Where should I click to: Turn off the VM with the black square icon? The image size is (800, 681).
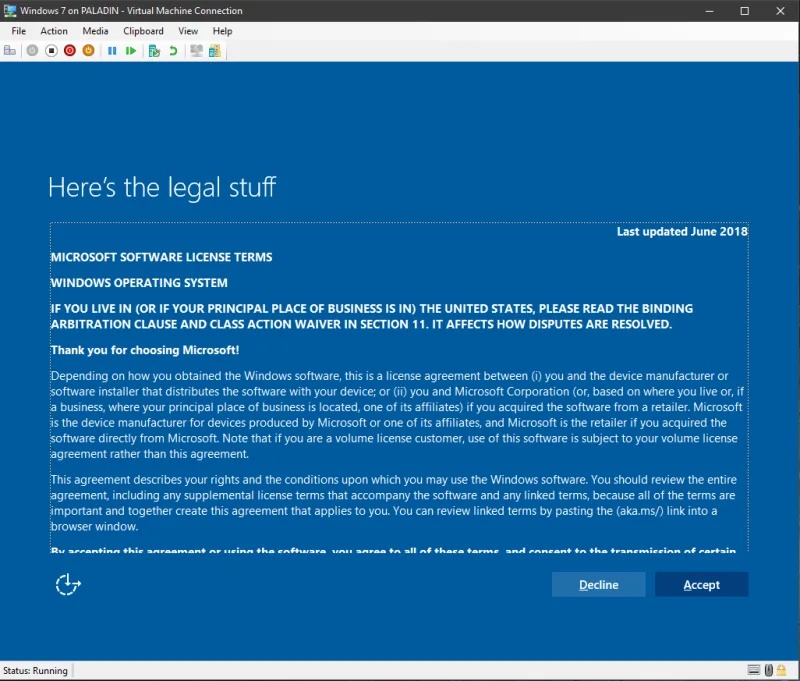click(x=51, y=51)
